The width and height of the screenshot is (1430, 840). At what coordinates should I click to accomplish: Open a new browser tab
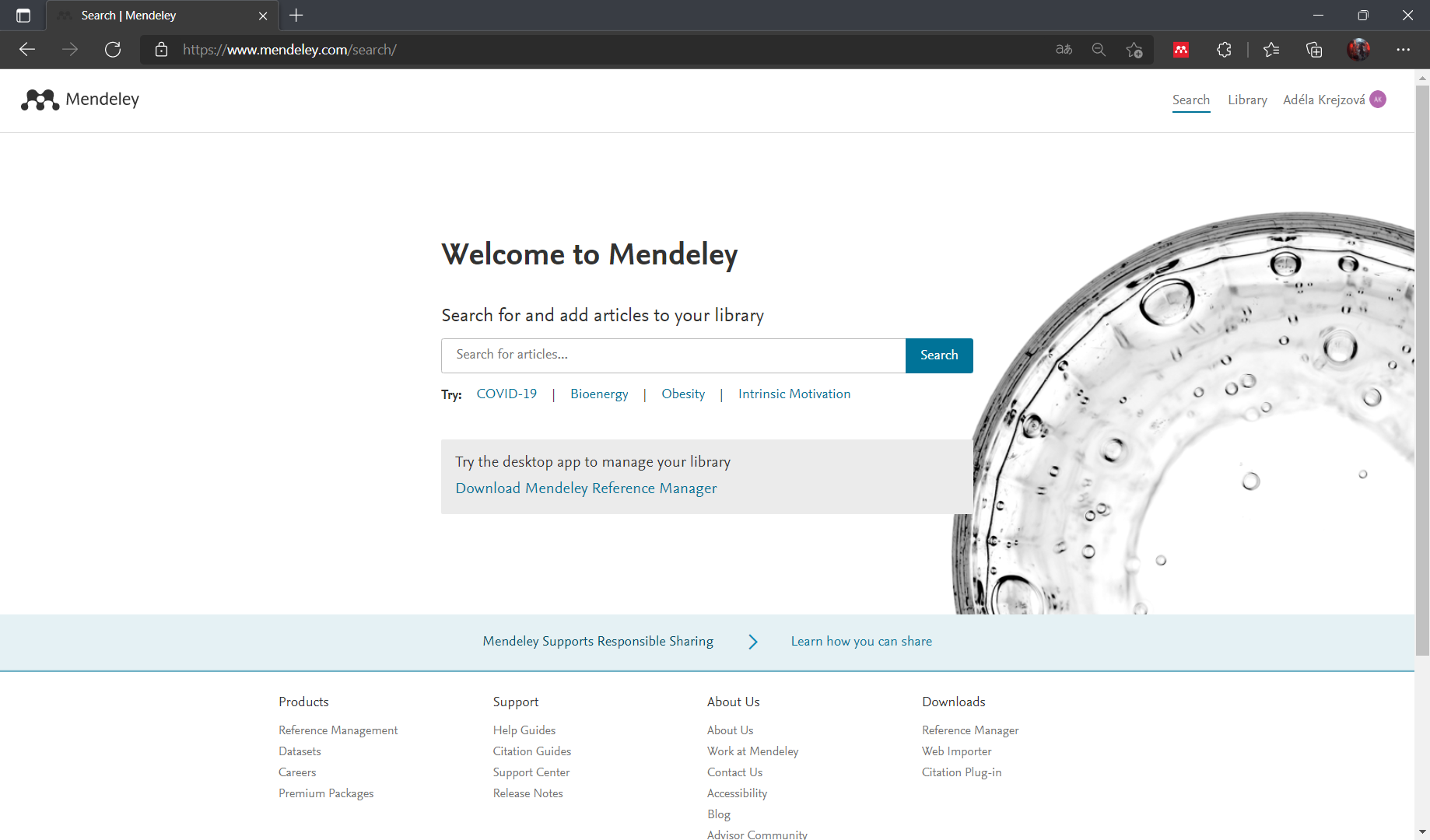click(296, 16)
